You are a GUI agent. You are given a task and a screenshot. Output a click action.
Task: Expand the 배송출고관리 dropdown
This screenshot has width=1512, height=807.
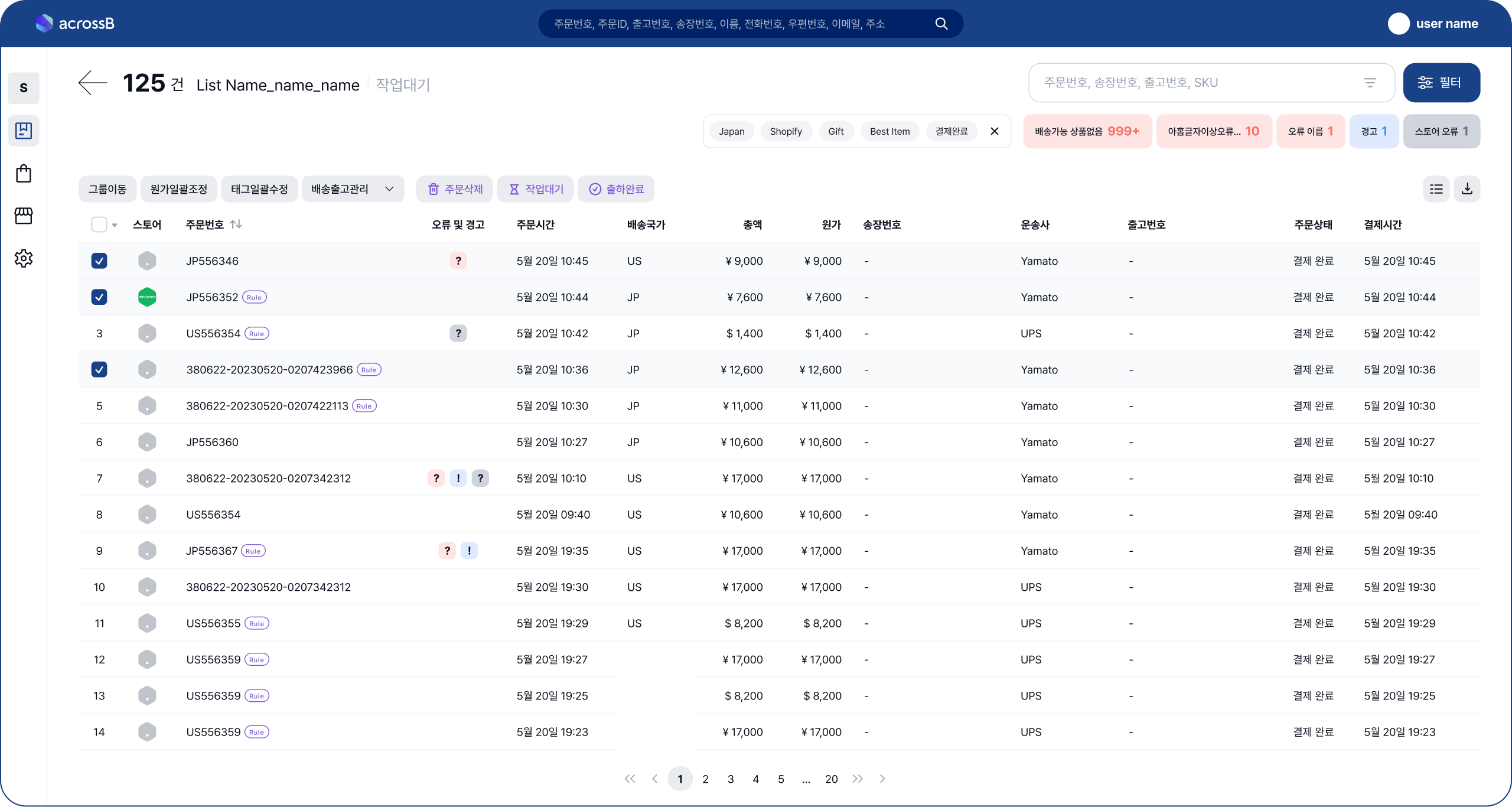tap(353, 189)
